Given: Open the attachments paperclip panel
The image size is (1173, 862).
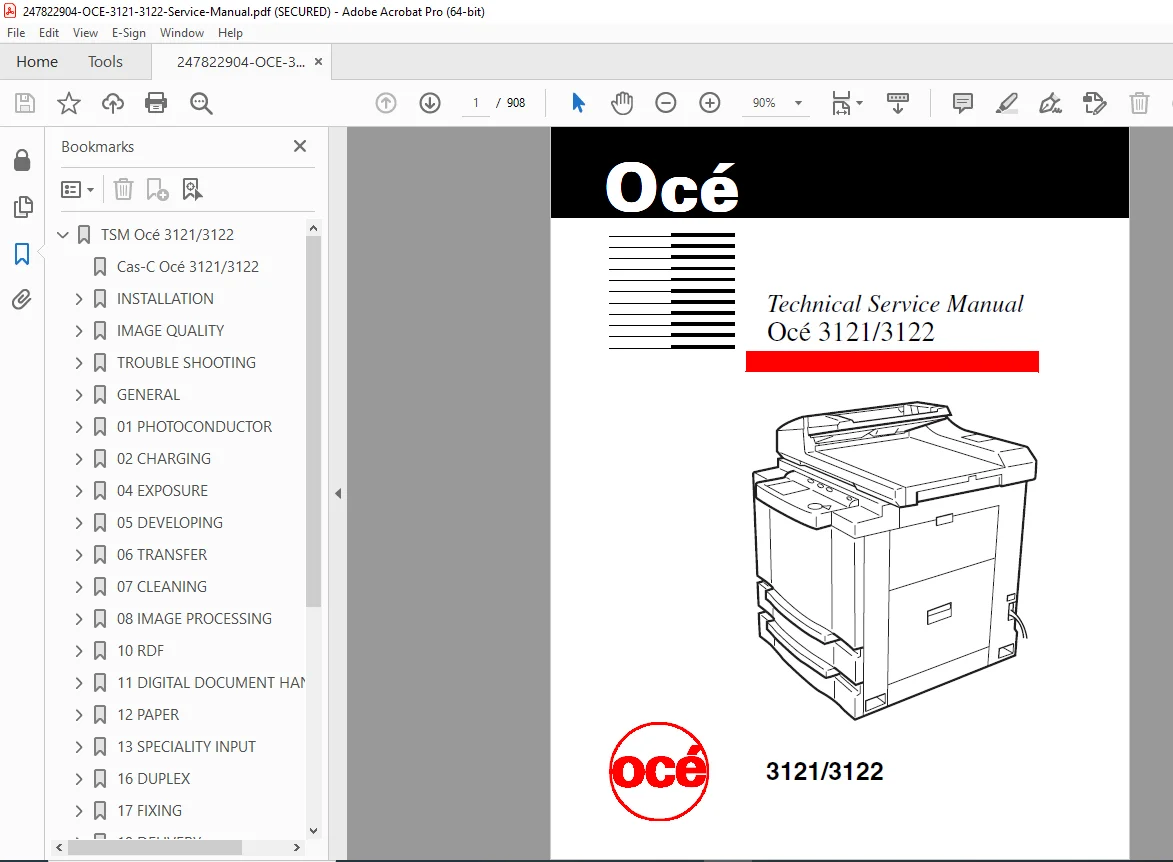Looking at the screenshot, I should [22, 300].
